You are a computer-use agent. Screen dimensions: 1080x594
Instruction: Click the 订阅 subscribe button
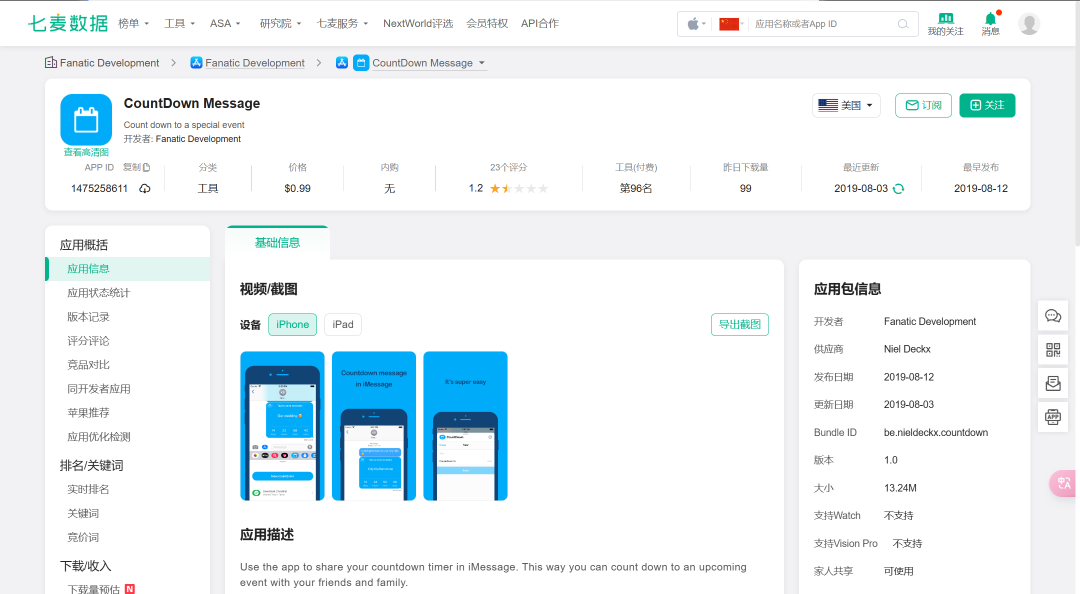923,105
